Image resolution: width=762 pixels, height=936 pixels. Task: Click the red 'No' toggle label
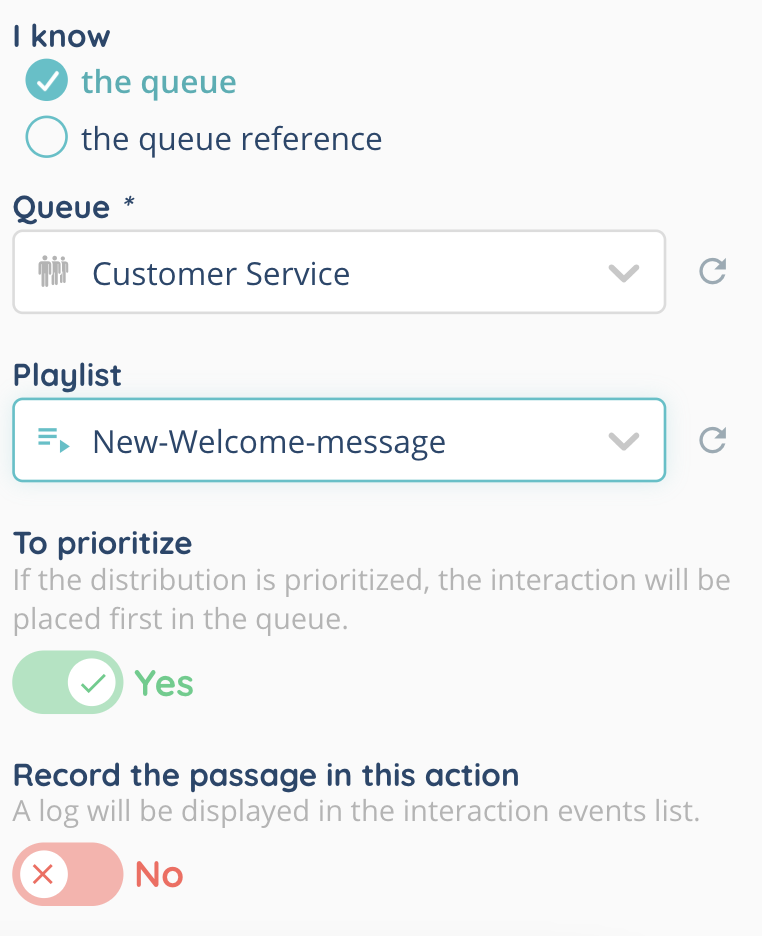pos(159,875)
